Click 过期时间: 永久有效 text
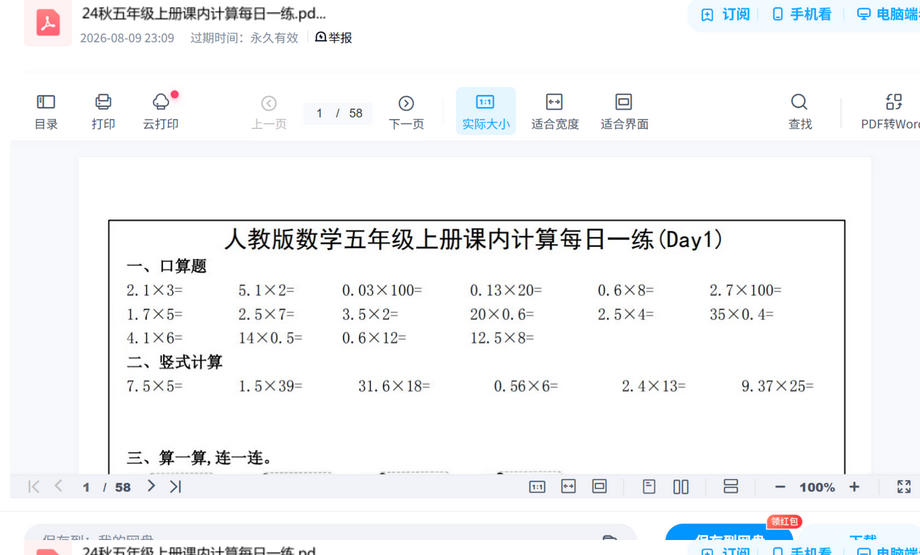The image size is (920, 555). (x=244, y=38)
